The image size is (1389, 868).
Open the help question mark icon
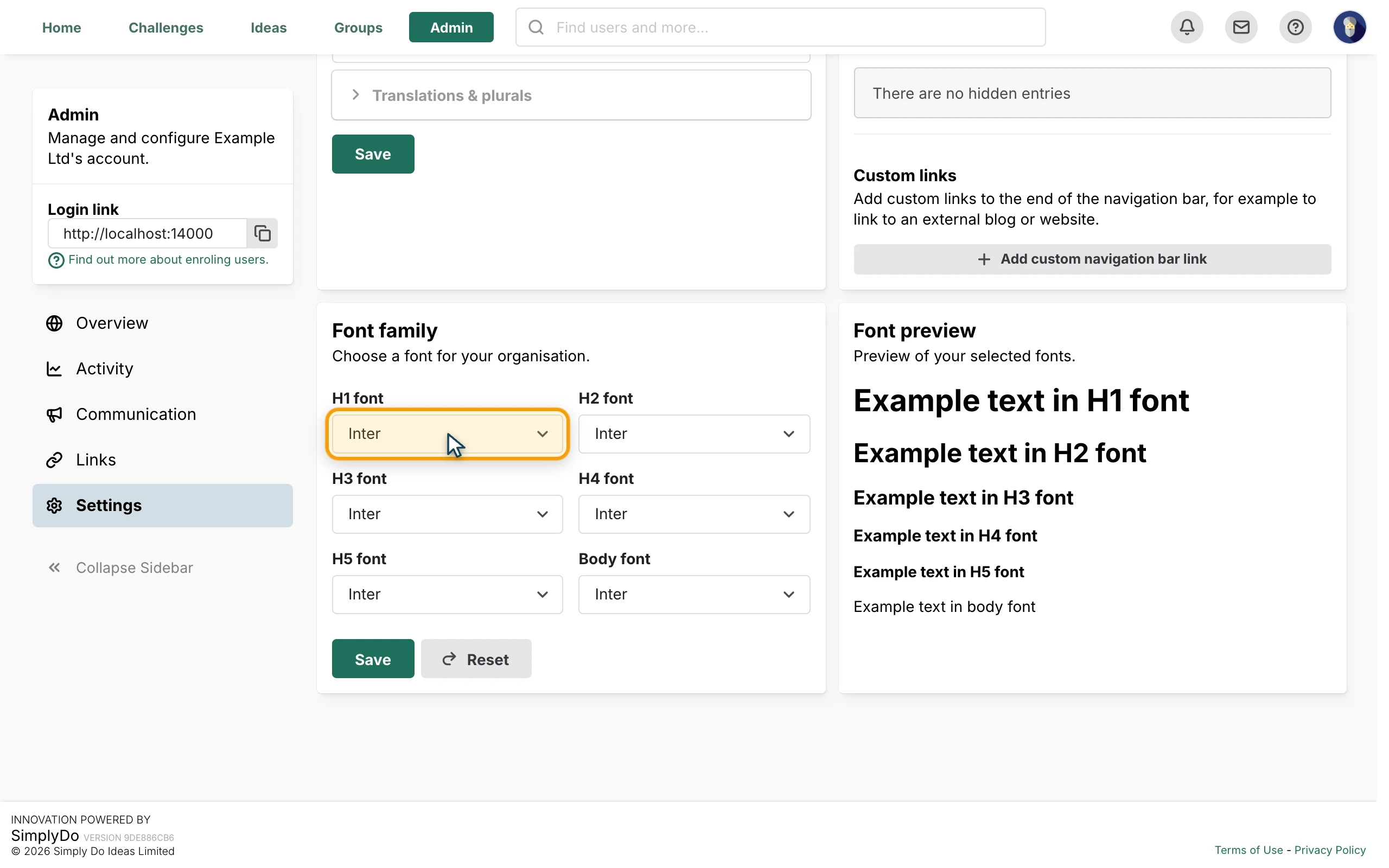point(1295,27)
